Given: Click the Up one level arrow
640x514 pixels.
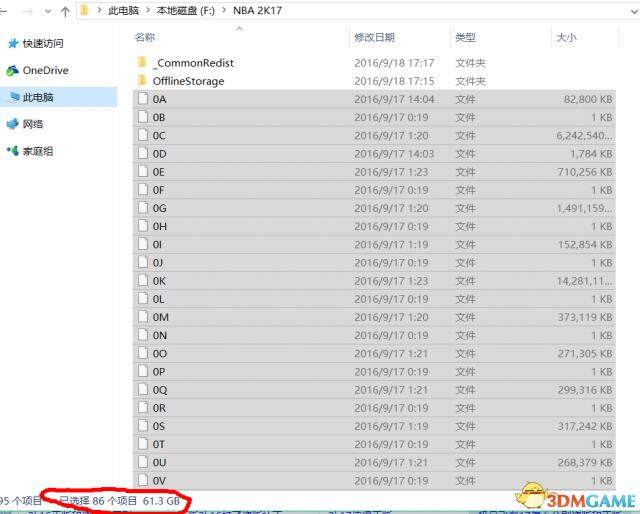Looking at the screenshot, I should [x=65, y=11].
